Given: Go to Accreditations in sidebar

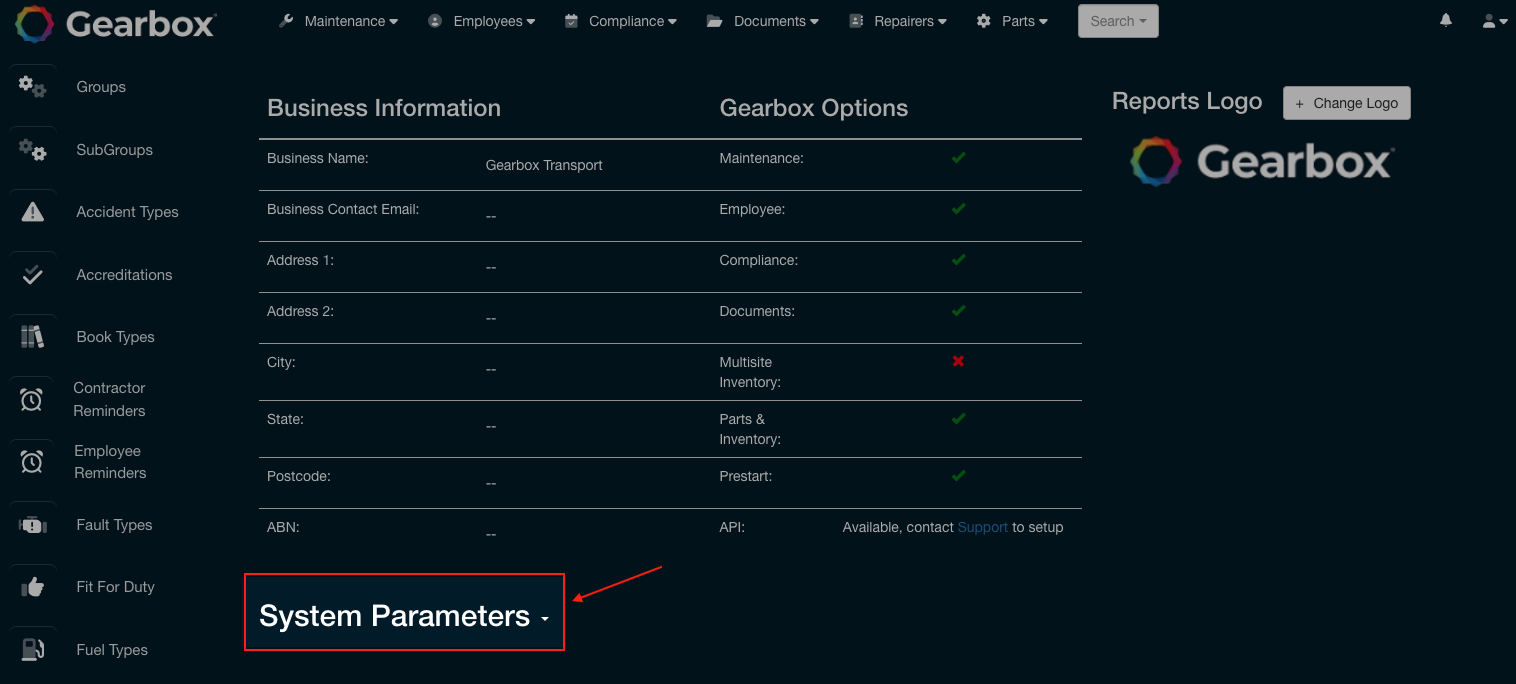Looking at the screenshot, I should click(x=124, y=275).
